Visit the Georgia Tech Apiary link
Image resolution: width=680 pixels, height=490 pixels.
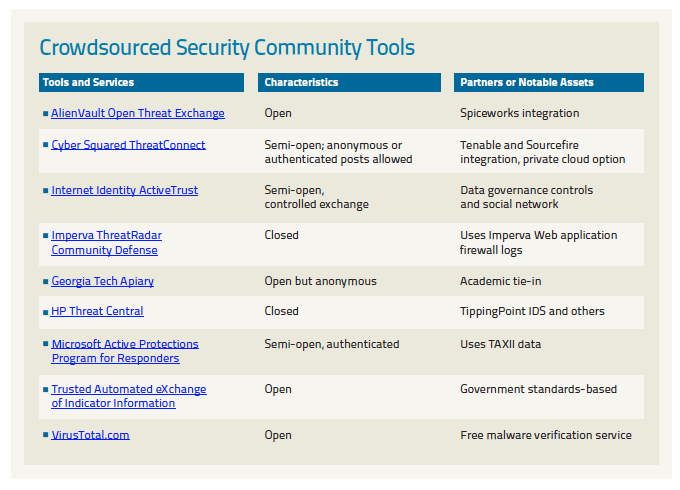pyautogui.click(x=102, y=281)
